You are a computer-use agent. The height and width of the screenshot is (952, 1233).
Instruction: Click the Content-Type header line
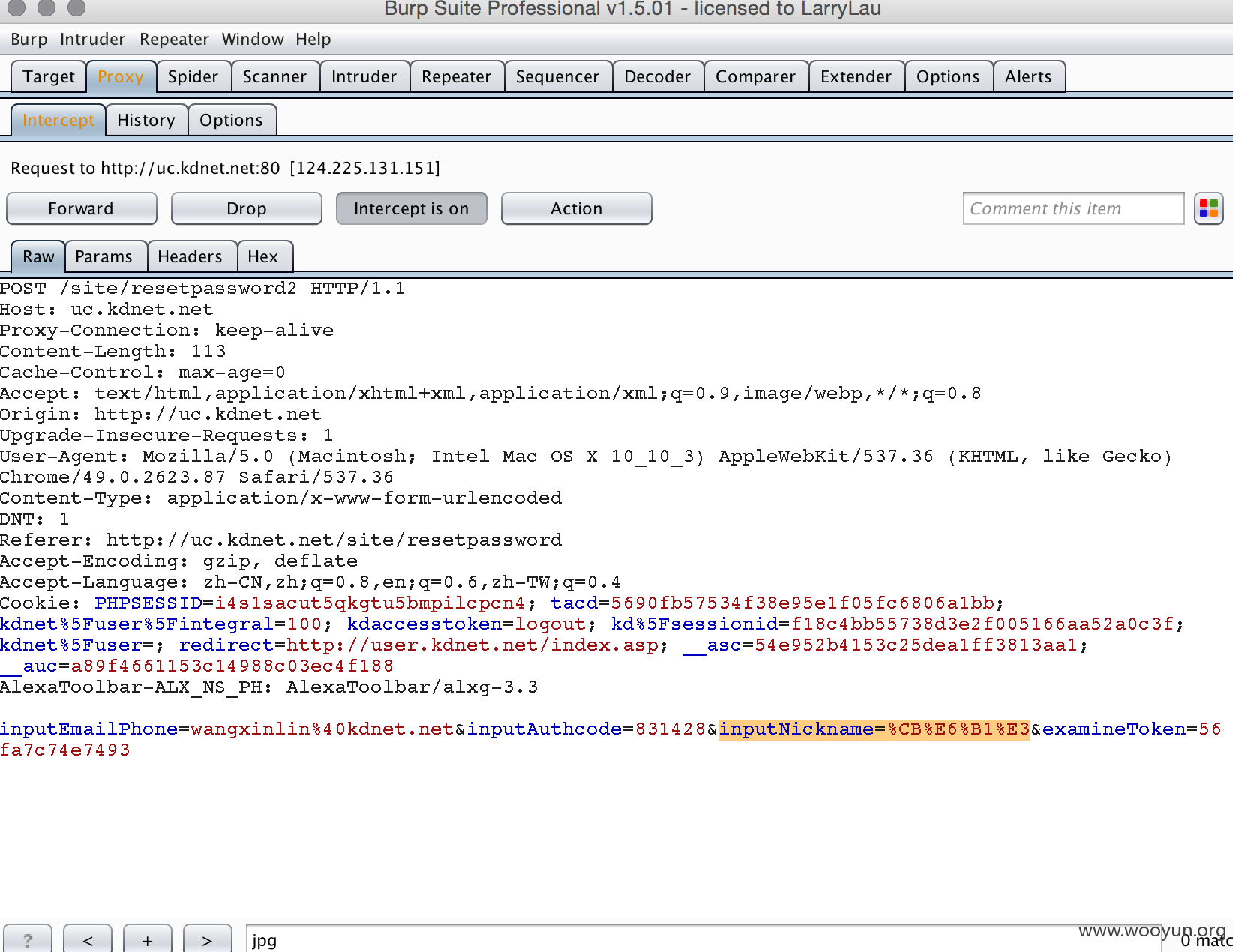pos(280,498)
